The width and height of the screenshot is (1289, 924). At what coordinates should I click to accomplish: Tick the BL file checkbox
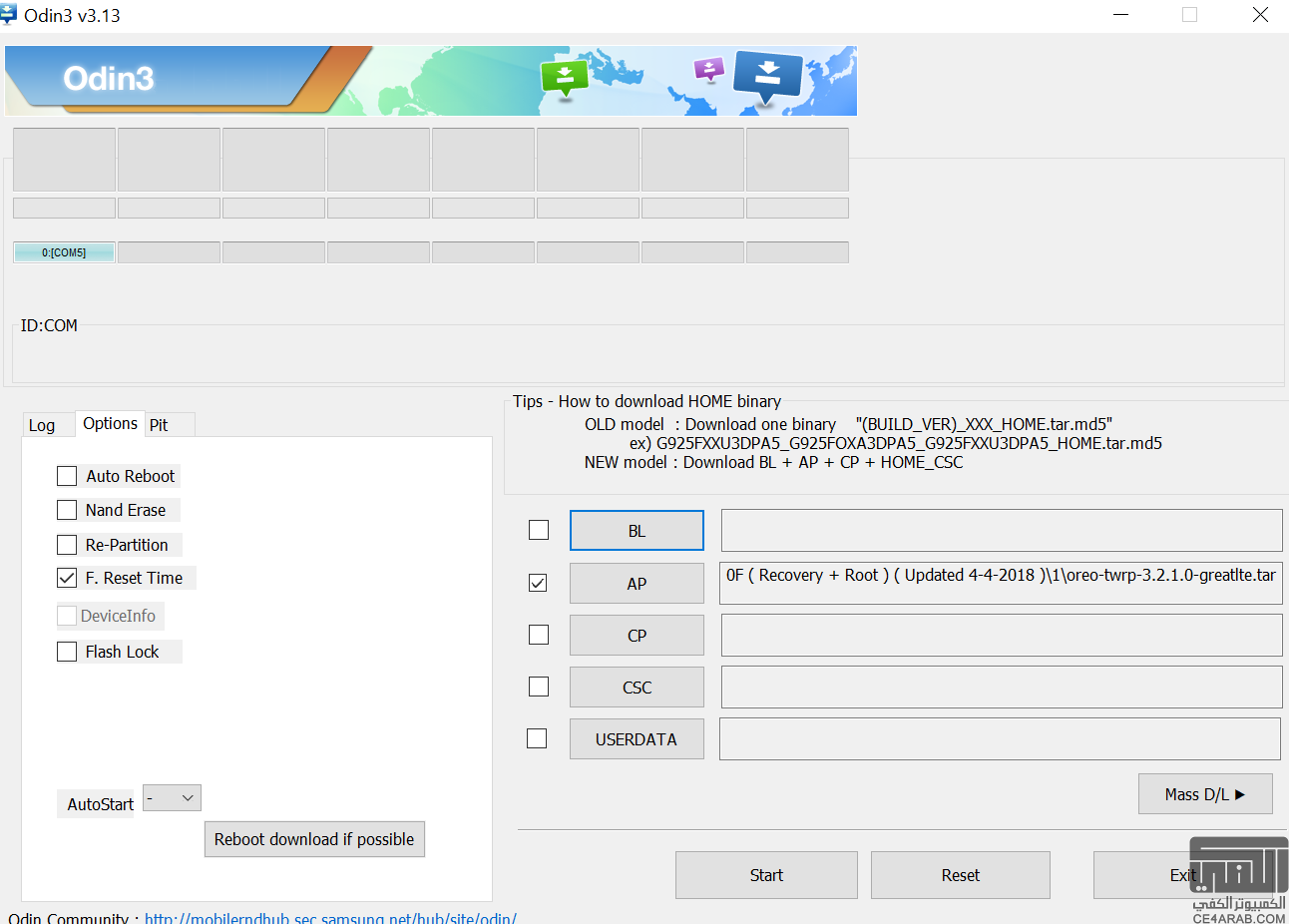pyautogui.click(x=539, y=530)
